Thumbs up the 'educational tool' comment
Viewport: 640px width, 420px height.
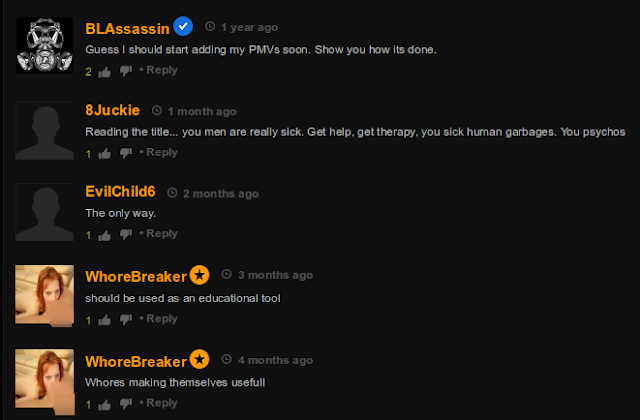coord(104,320)
